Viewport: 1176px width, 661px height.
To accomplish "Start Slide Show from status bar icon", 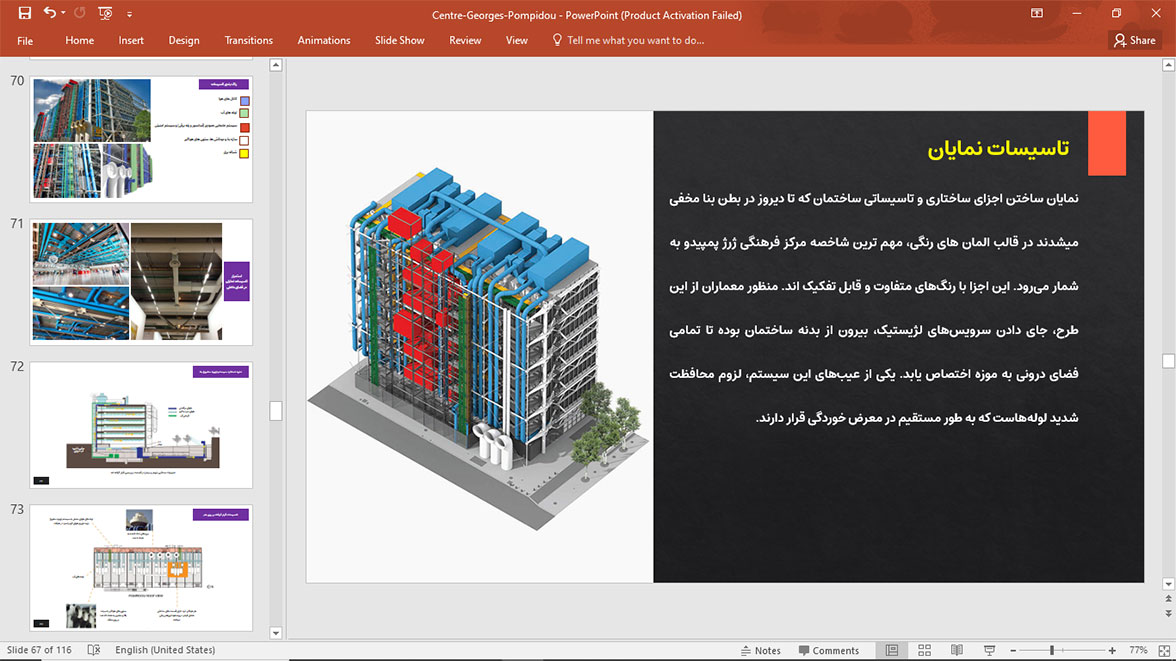I will pyautogui.click(x=990, y=650).
